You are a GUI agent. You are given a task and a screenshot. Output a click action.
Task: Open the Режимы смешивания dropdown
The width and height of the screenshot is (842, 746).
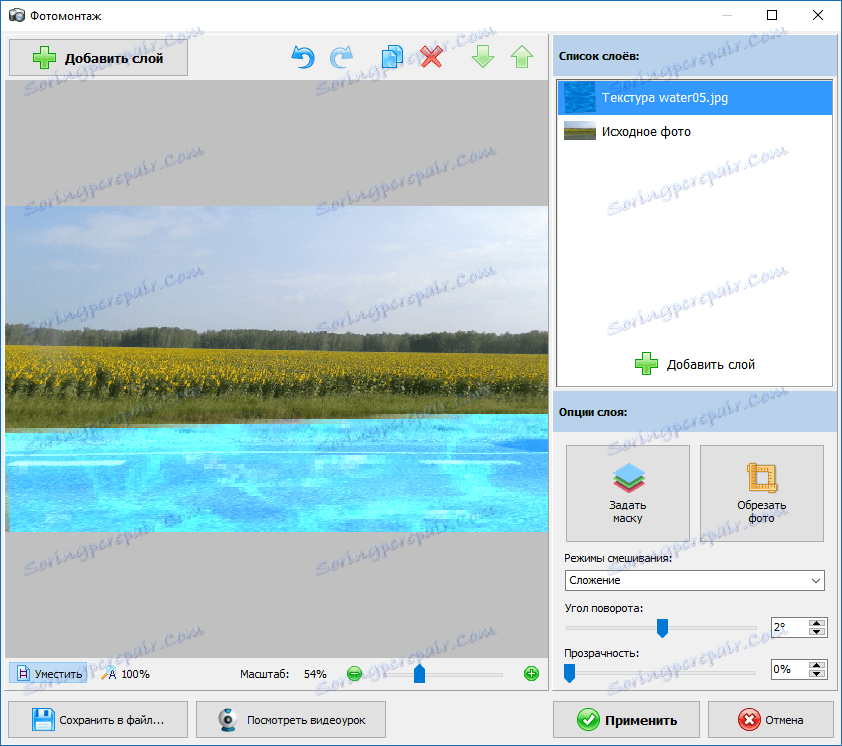tap(694, 581)
